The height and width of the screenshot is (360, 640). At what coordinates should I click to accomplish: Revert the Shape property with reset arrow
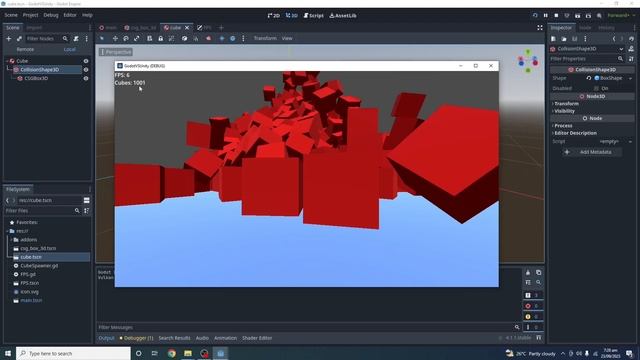(589, 78)
